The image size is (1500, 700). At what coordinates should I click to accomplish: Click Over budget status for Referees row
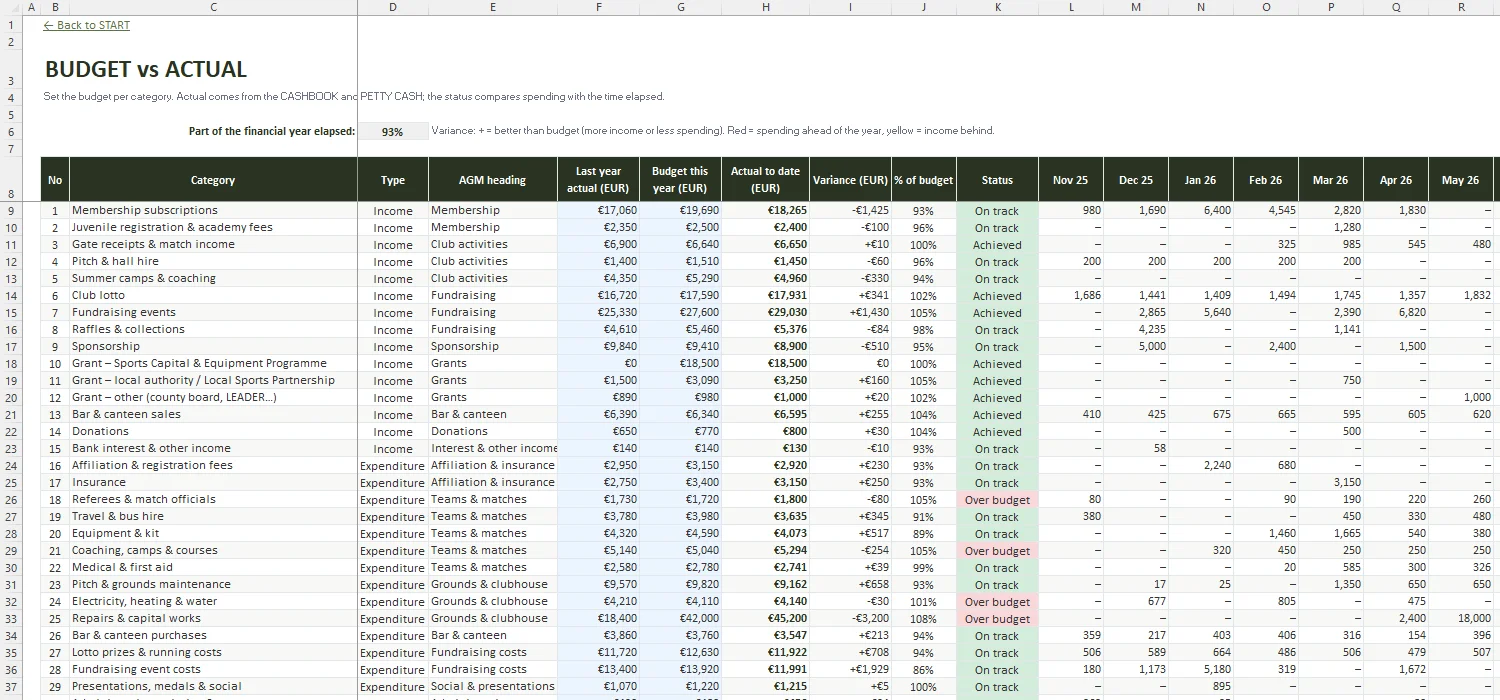pyautogui.click(x=997, y=499)
